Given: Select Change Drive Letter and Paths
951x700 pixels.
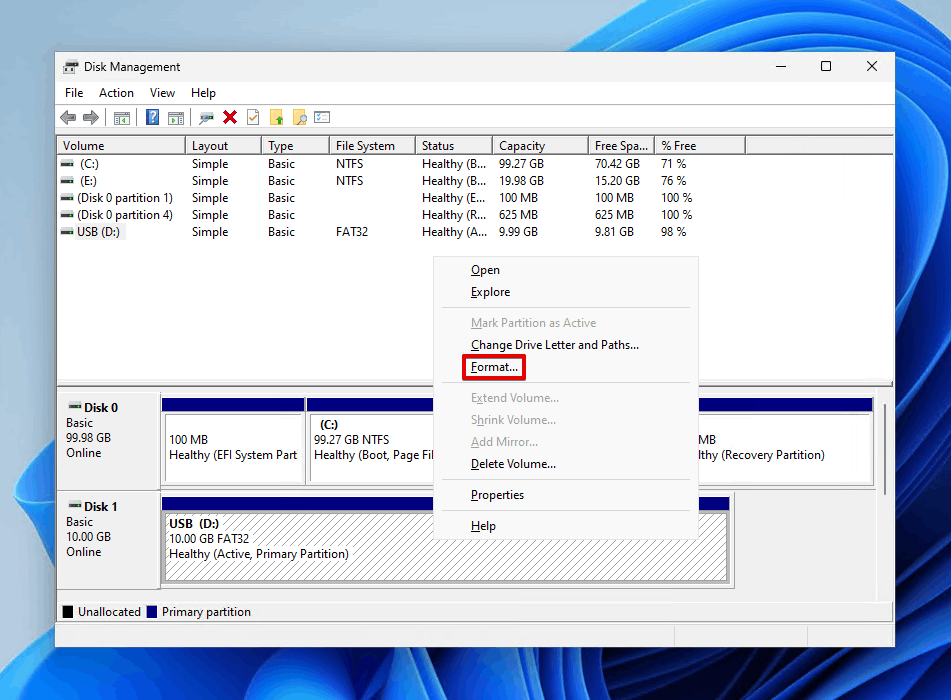Looking at the screenshot, I should click(566, 345).
